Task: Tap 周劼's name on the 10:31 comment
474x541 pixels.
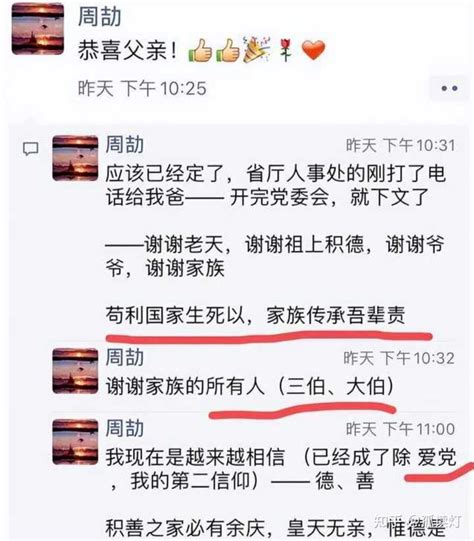Action: point(125,144)
